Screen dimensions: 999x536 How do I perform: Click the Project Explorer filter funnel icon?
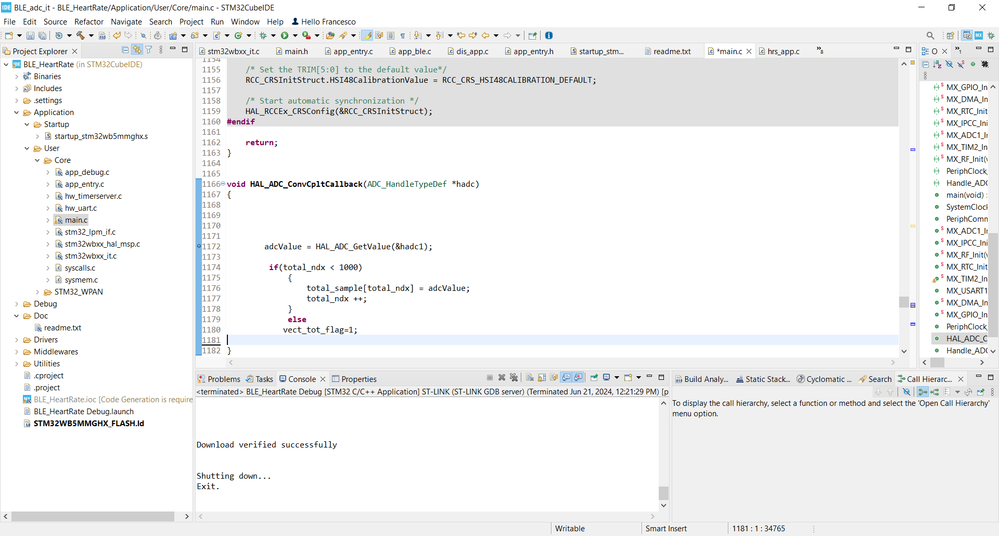tap(149, 50)
